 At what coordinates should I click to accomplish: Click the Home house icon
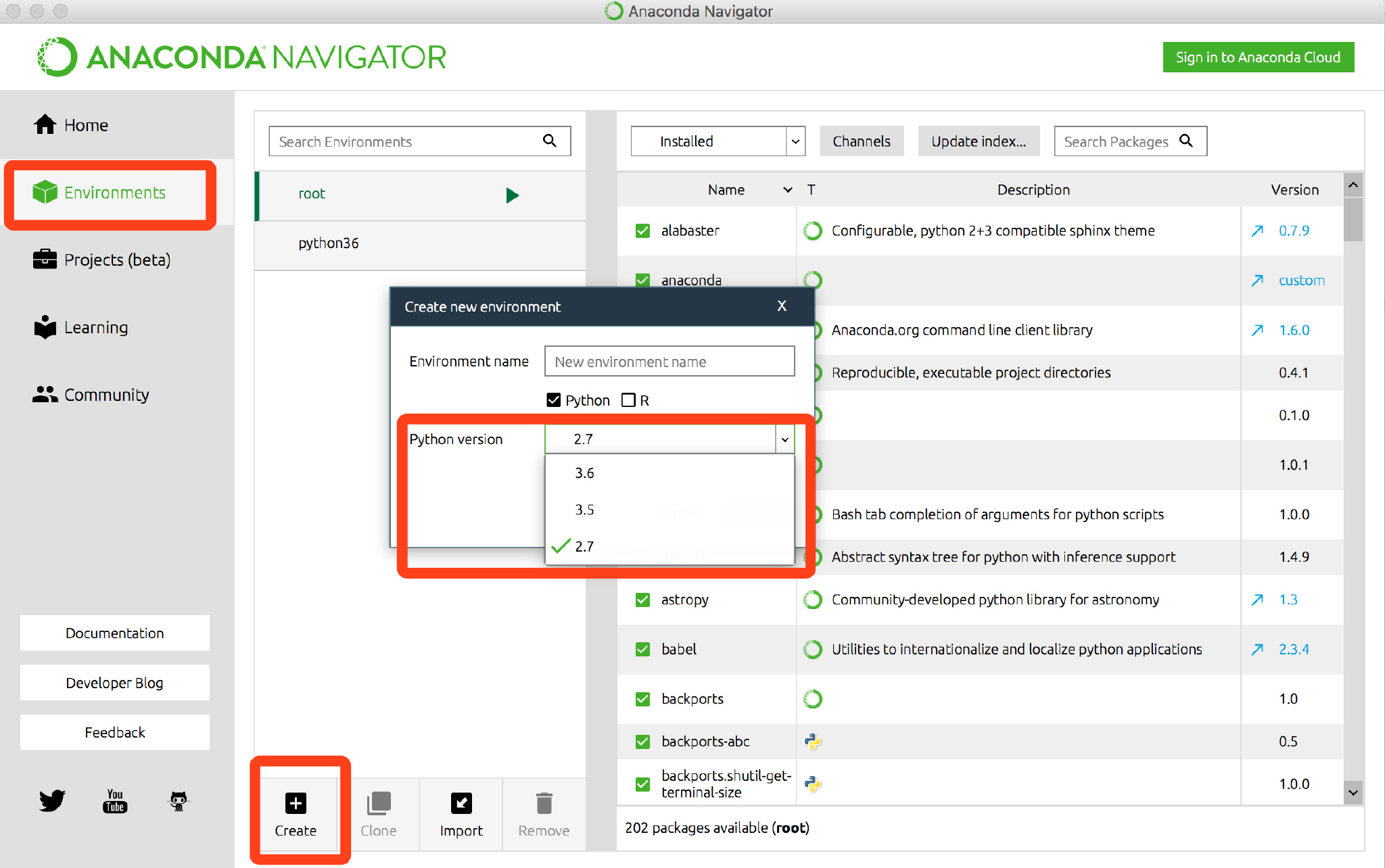point(45,124)
